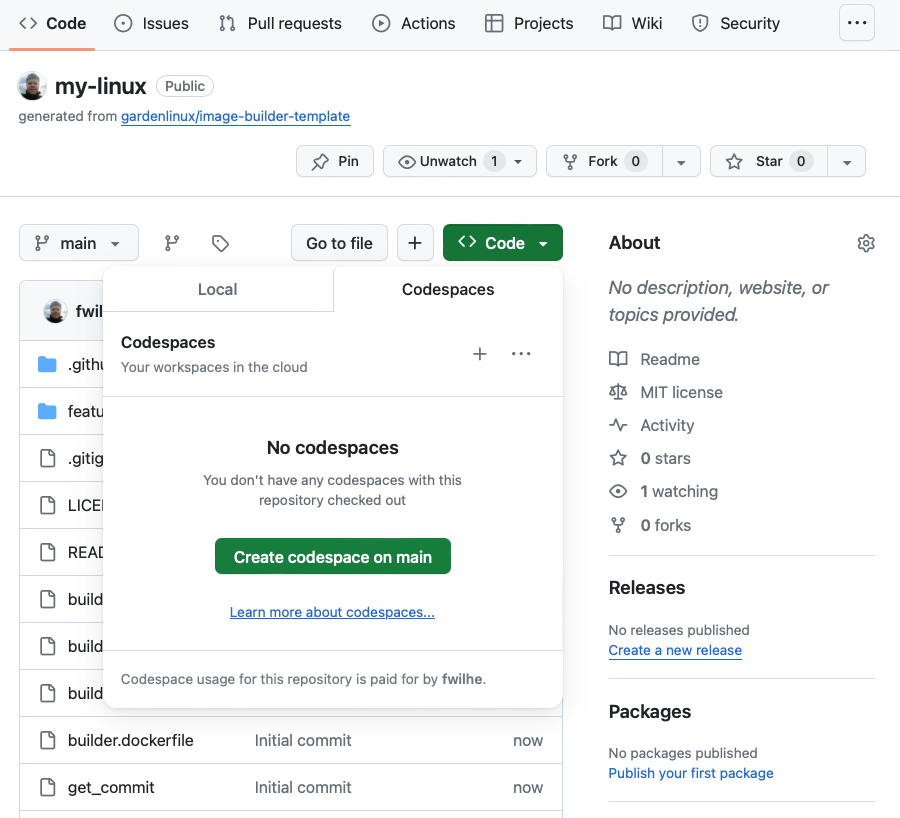Image resolution: width=900 pixels, height=818 pixels.
Task: Open Learn more about codespaces link
Action: coord(332,612)
